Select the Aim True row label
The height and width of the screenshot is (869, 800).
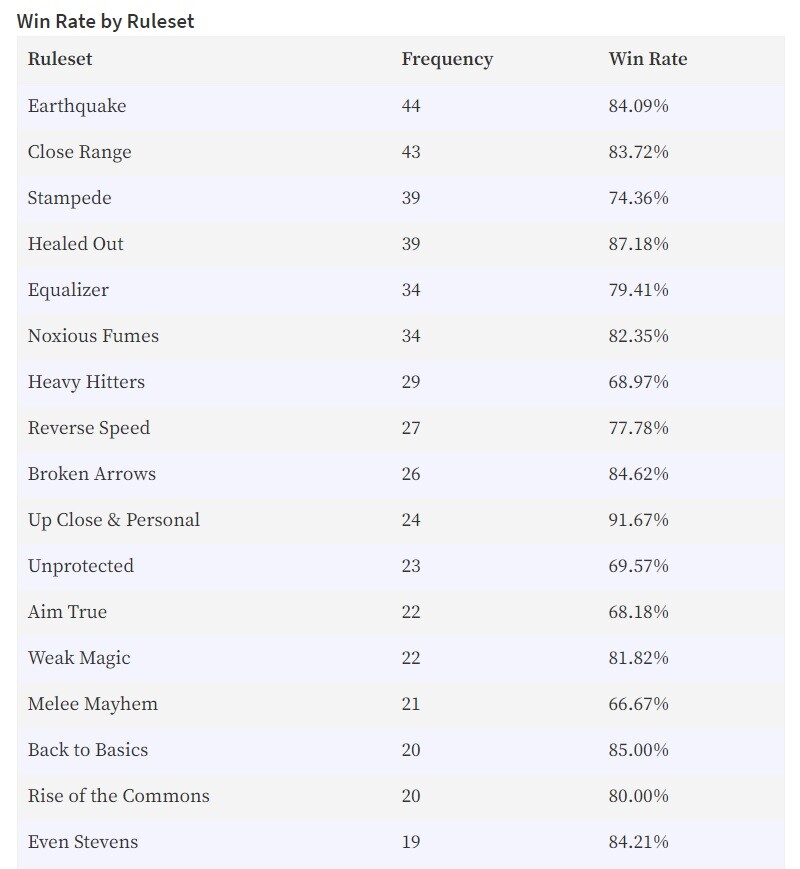tap(67, 612)
